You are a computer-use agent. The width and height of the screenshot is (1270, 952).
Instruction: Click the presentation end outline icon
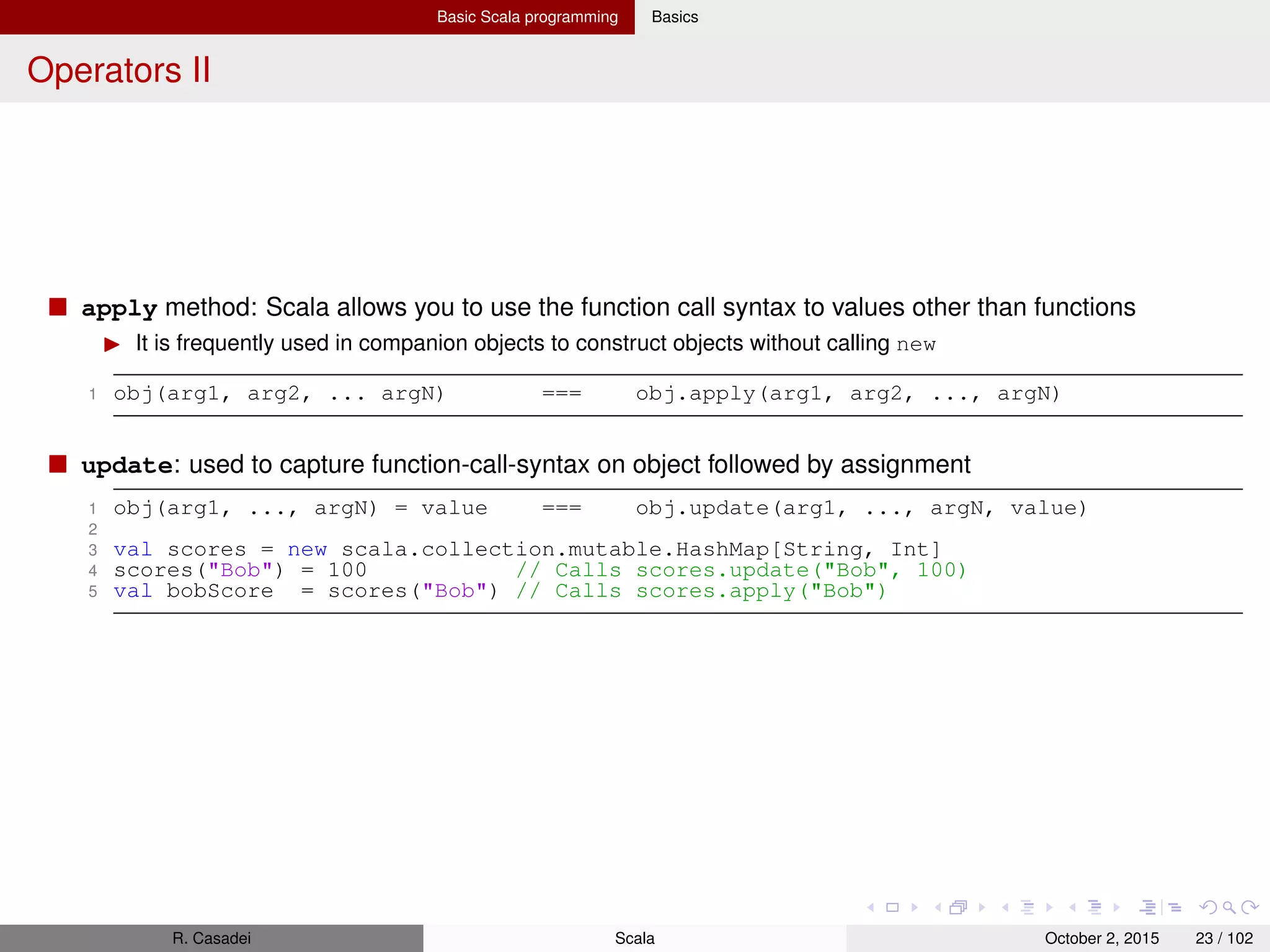1174,907
